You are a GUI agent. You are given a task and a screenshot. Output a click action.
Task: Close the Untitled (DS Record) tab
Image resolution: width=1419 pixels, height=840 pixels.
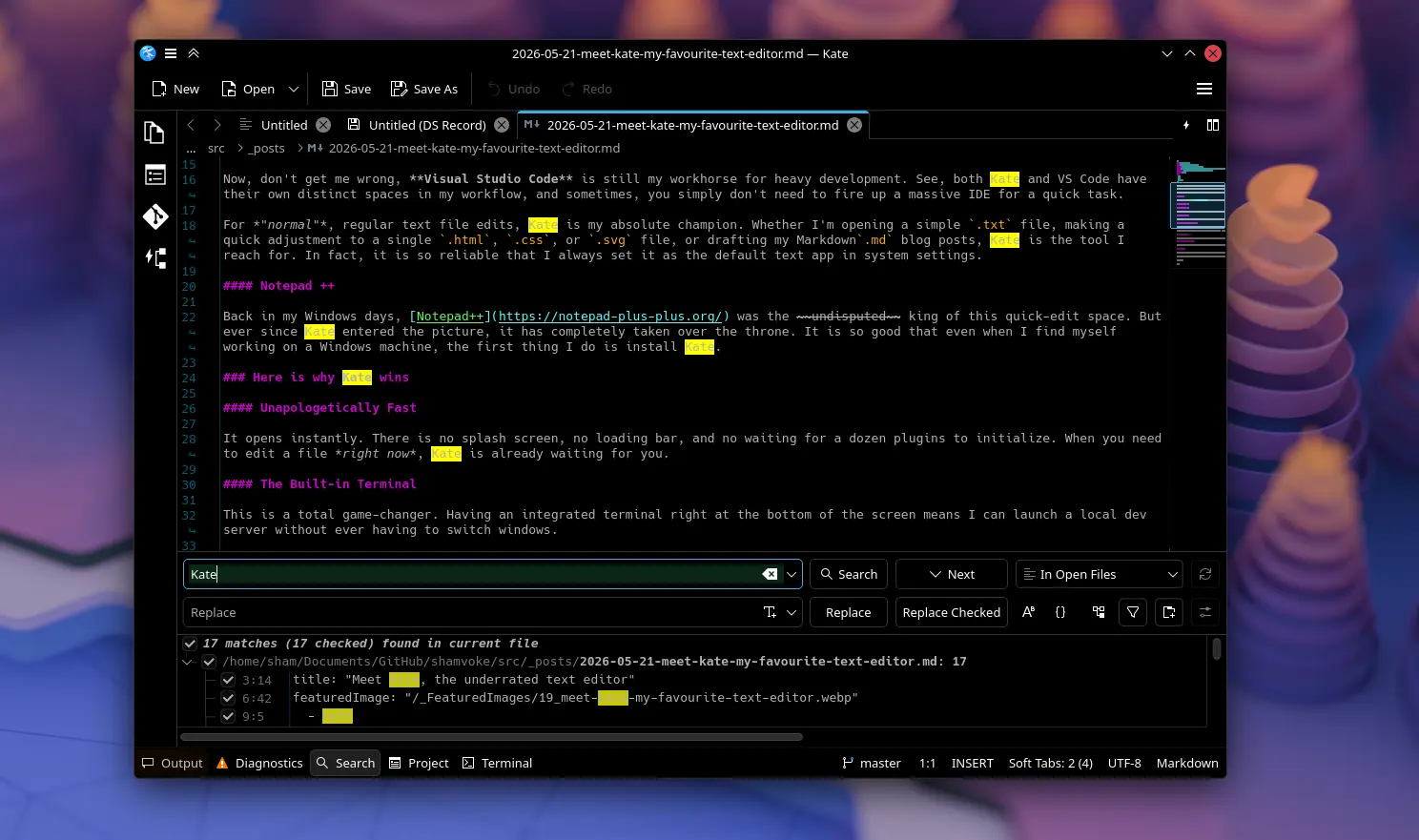[x=502, y=125]
